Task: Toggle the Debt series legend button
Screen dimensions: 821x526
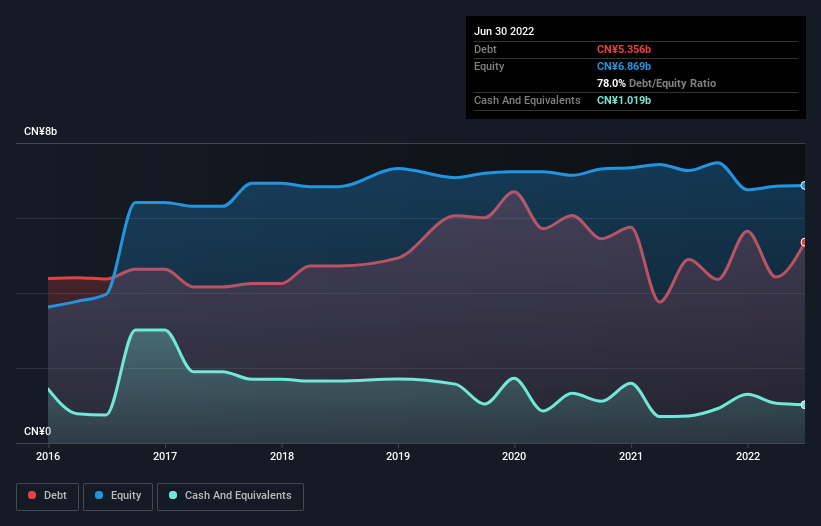Action: pyautogui.click(x=48, y=496)
